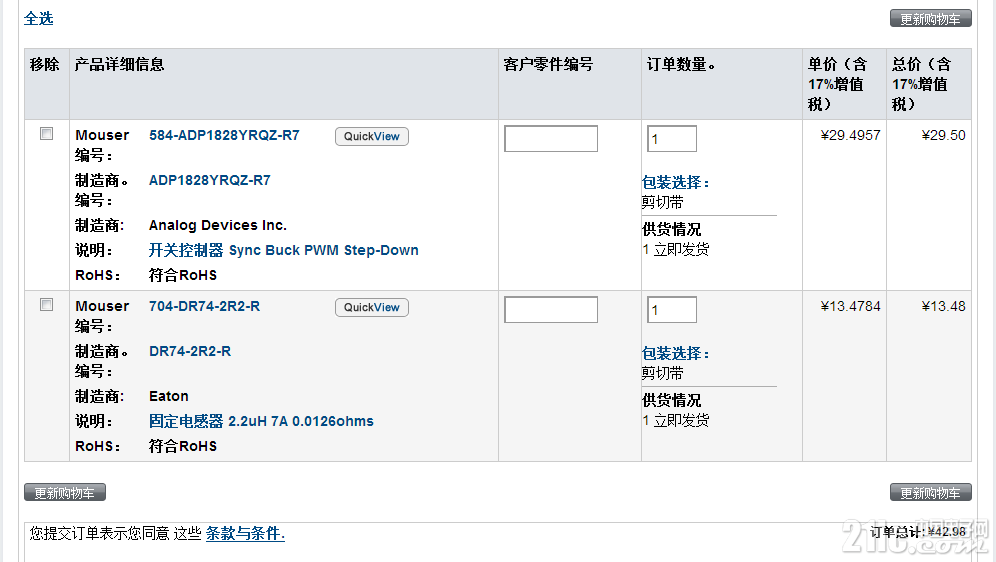Open 包装选择 for the Analog Devices item
The image size is (996, 562).
click(x=675, y=183)
